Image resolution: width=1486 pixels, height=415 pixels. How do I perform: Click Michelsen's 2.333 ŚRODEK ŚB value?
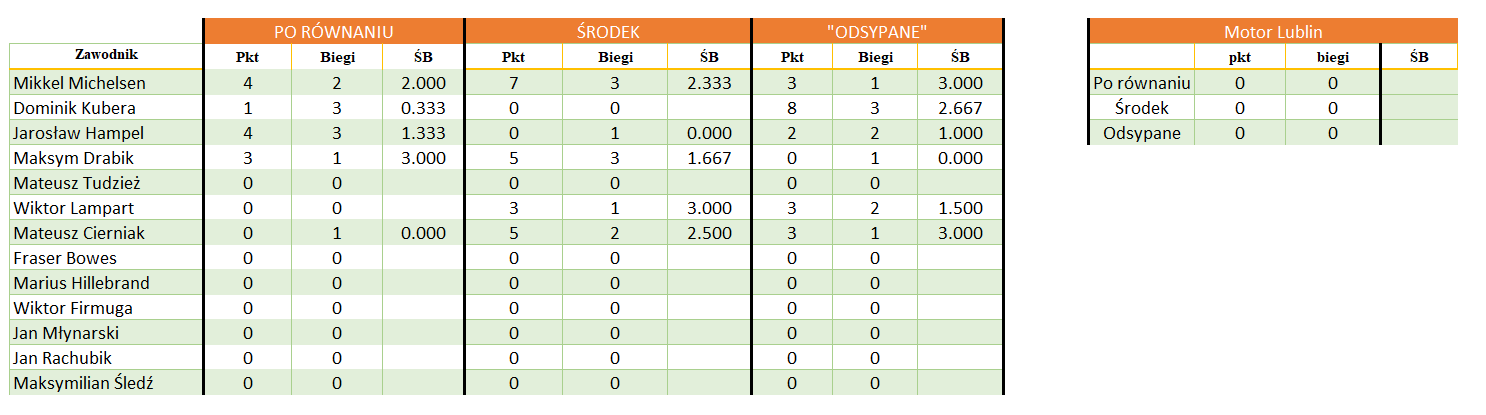click(x=708, y=83)
